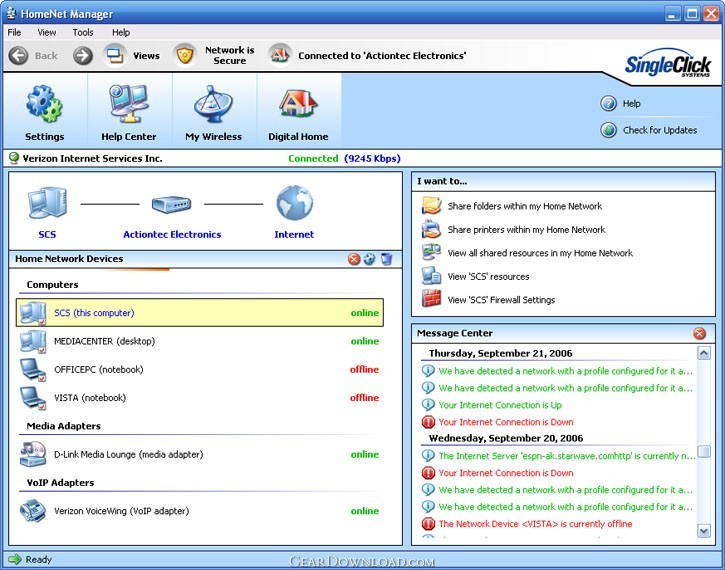Screen dimensions: 725x570
Task: Select Verizon VoiceWing (VoIP adapter) text
Action: pyautogui.click(x=122, y=511)
